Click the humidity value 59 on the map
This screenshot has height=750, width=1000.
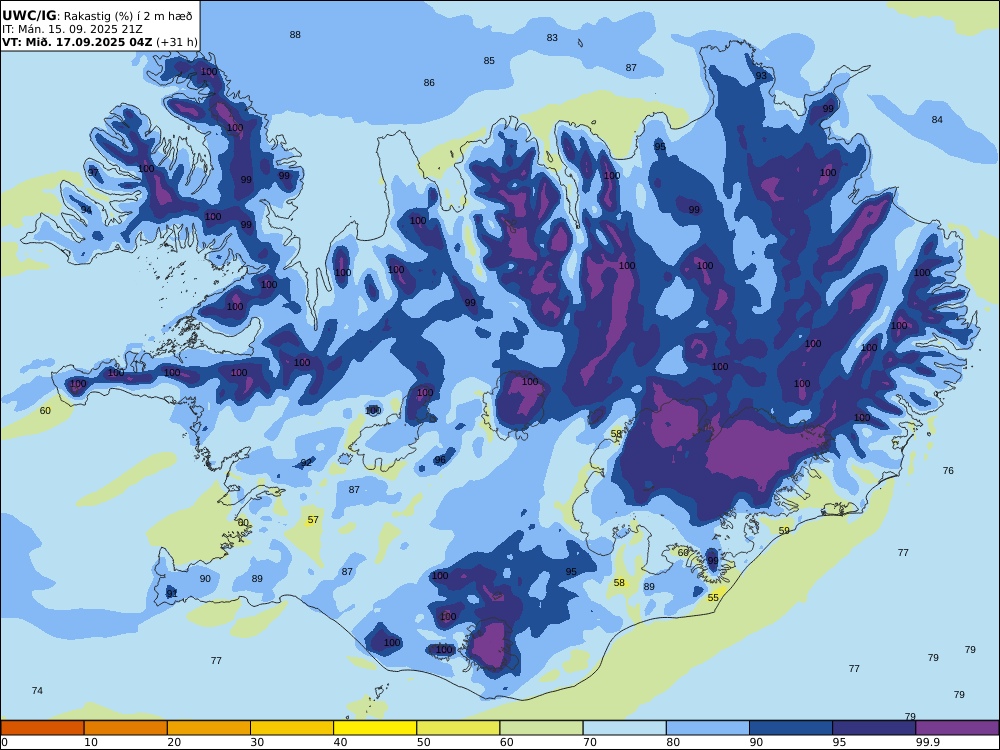pos(784,531)
